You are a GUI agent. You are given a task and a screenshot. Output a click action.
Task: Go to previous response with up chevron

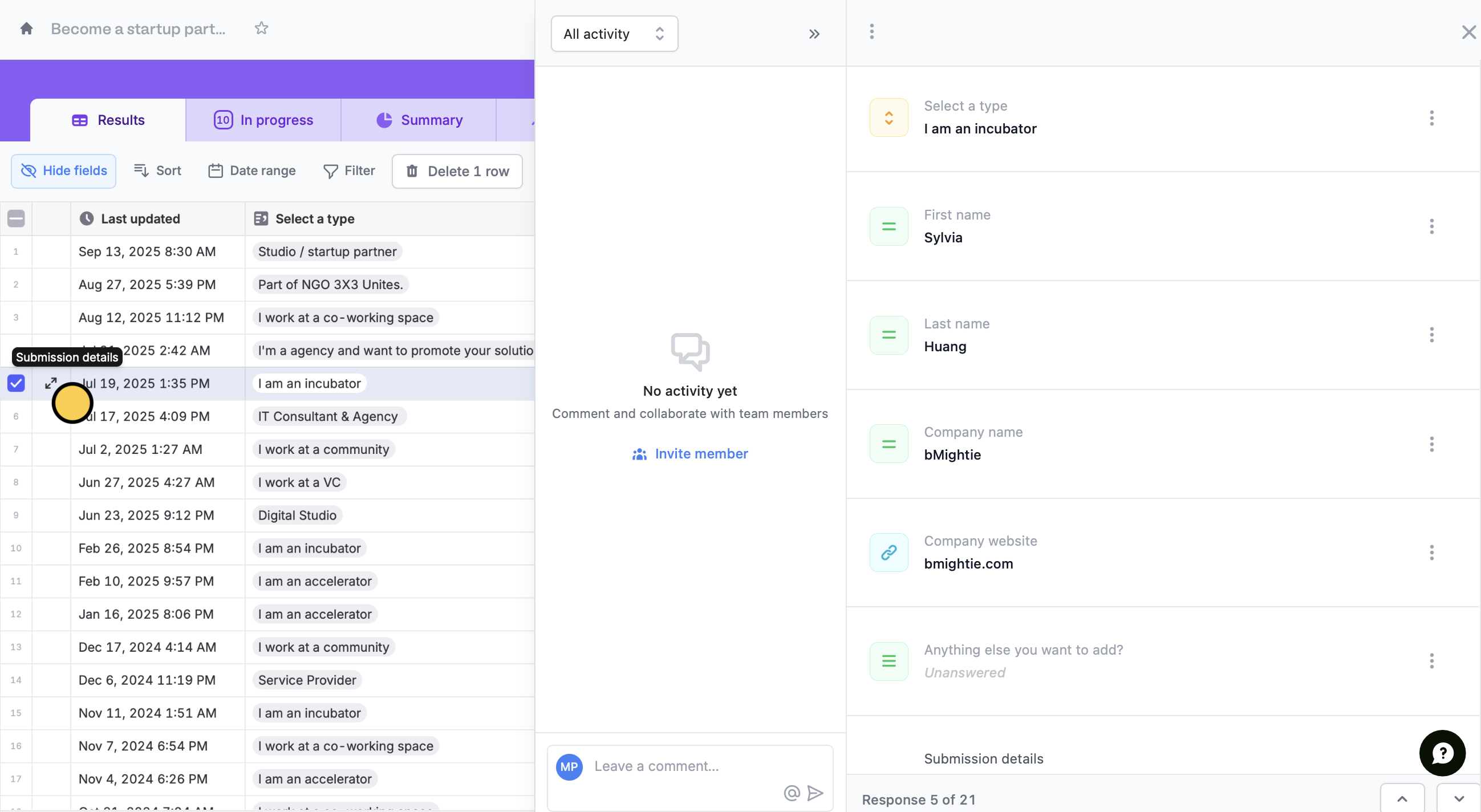(1402, 799)
